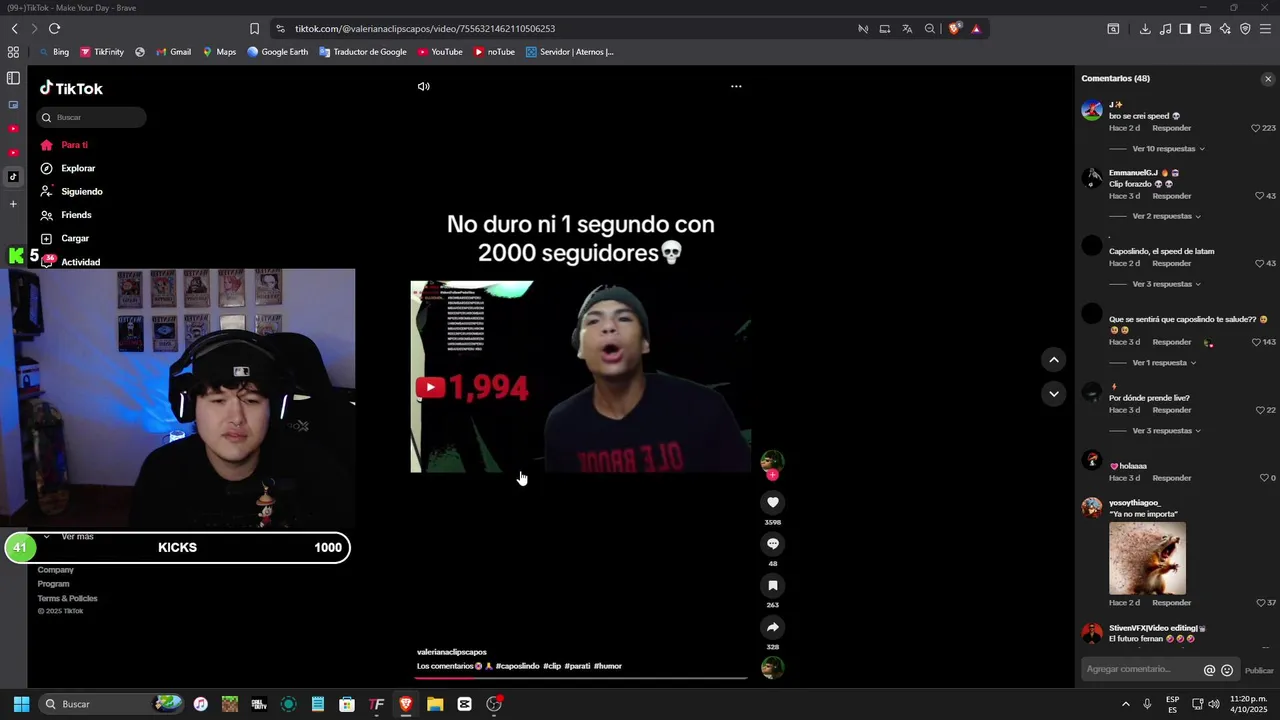Insert a mention with the @ icon
1280x720 pixels.
[x=1209, y=670]
